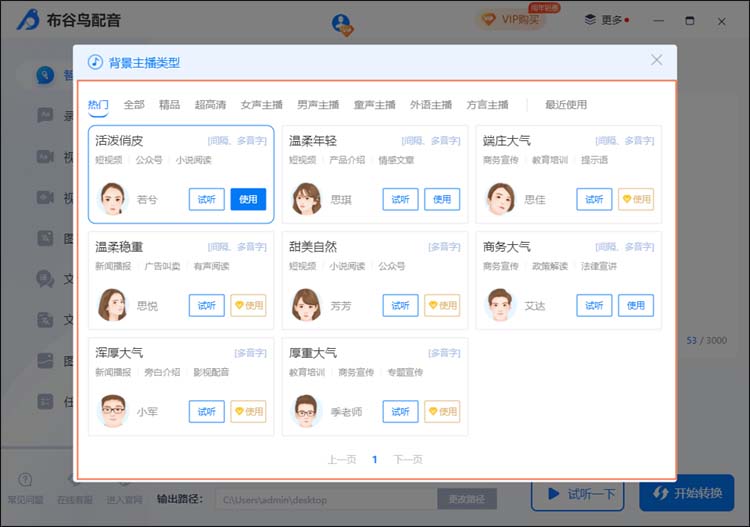Screen dimensions: 750x527
Task: Show the 最近使用 voices
Action: point(566,105)
